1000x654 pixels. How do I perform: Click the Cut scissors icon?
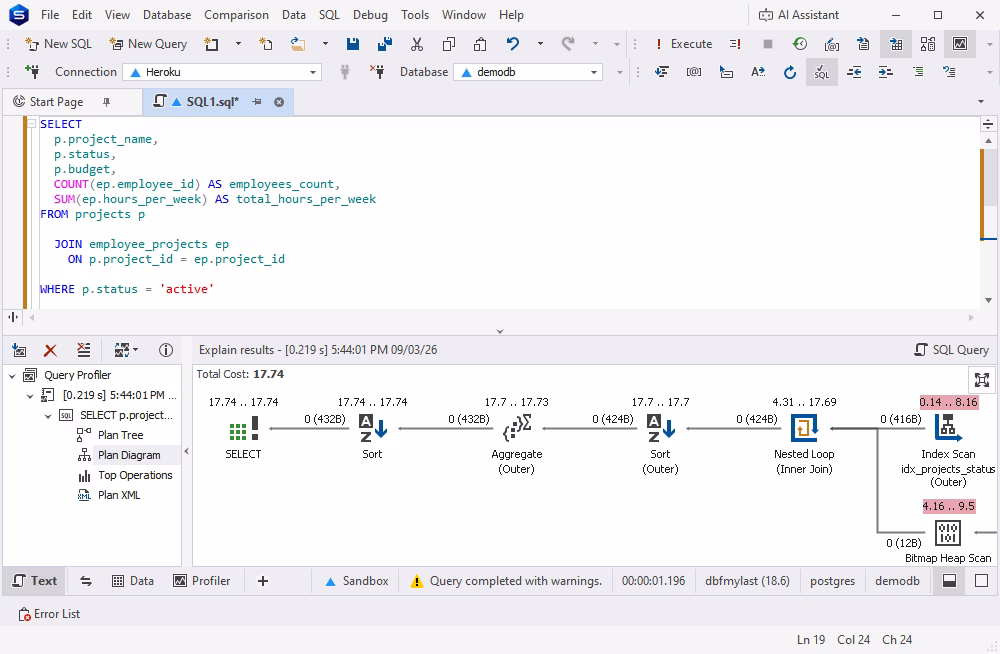[416, 44]
